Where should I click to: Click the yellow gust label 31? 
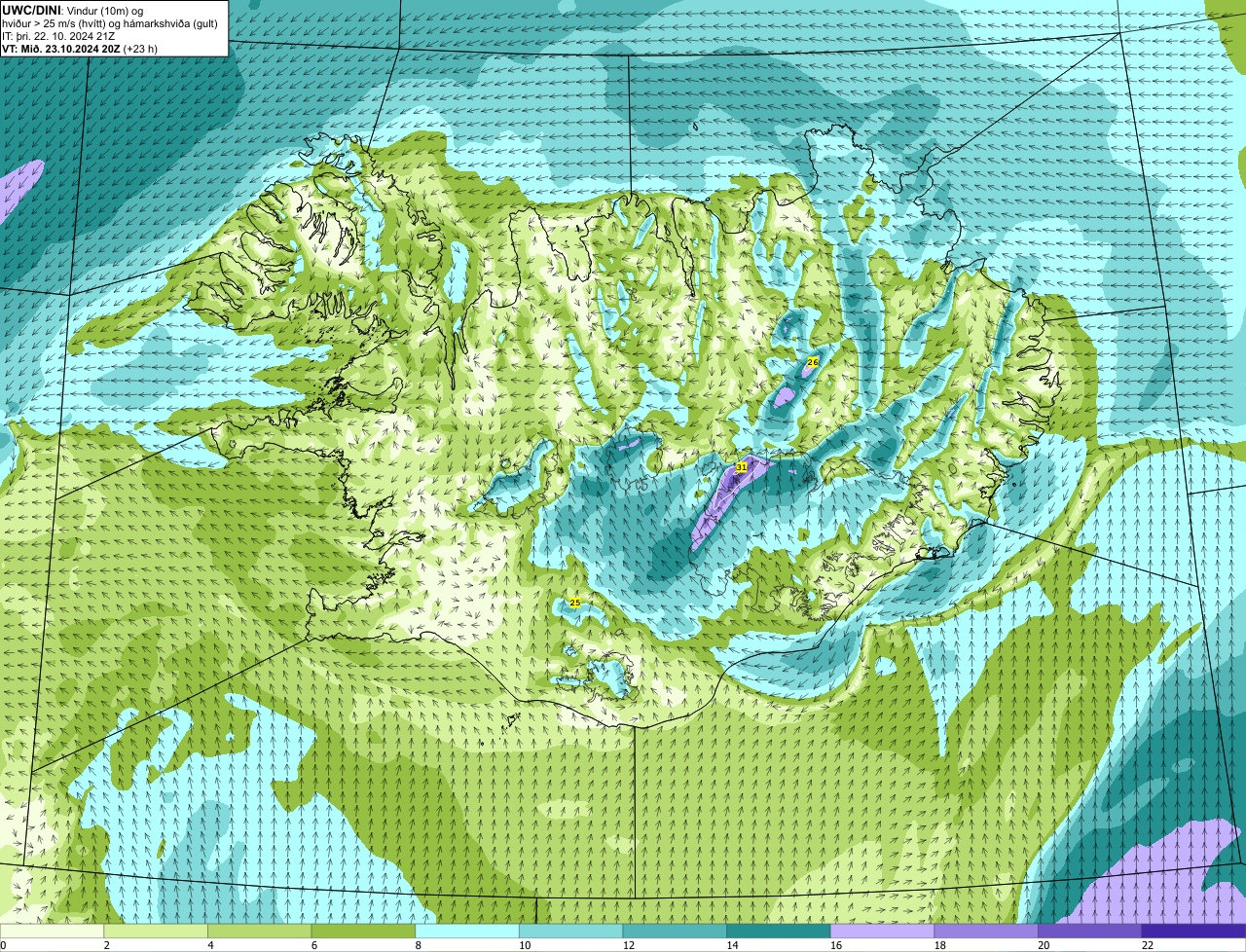point(742,467)
